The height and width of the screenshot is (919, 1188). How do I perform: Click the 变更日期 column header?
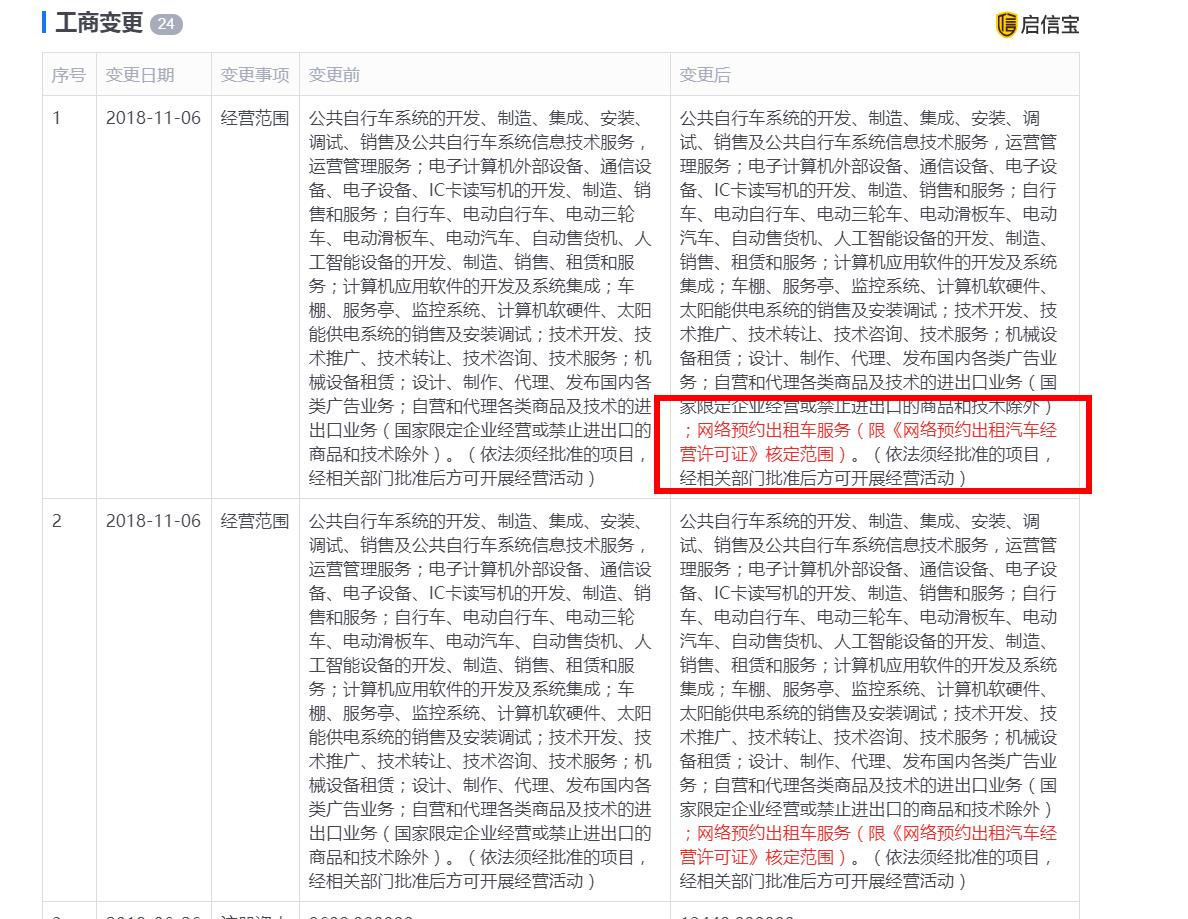(140, 75)
